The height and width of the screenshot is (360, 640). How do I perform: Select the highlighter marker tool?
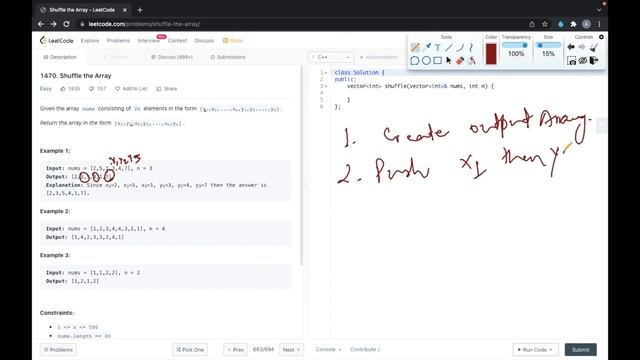pyautogui.click(x=427, y=48)
